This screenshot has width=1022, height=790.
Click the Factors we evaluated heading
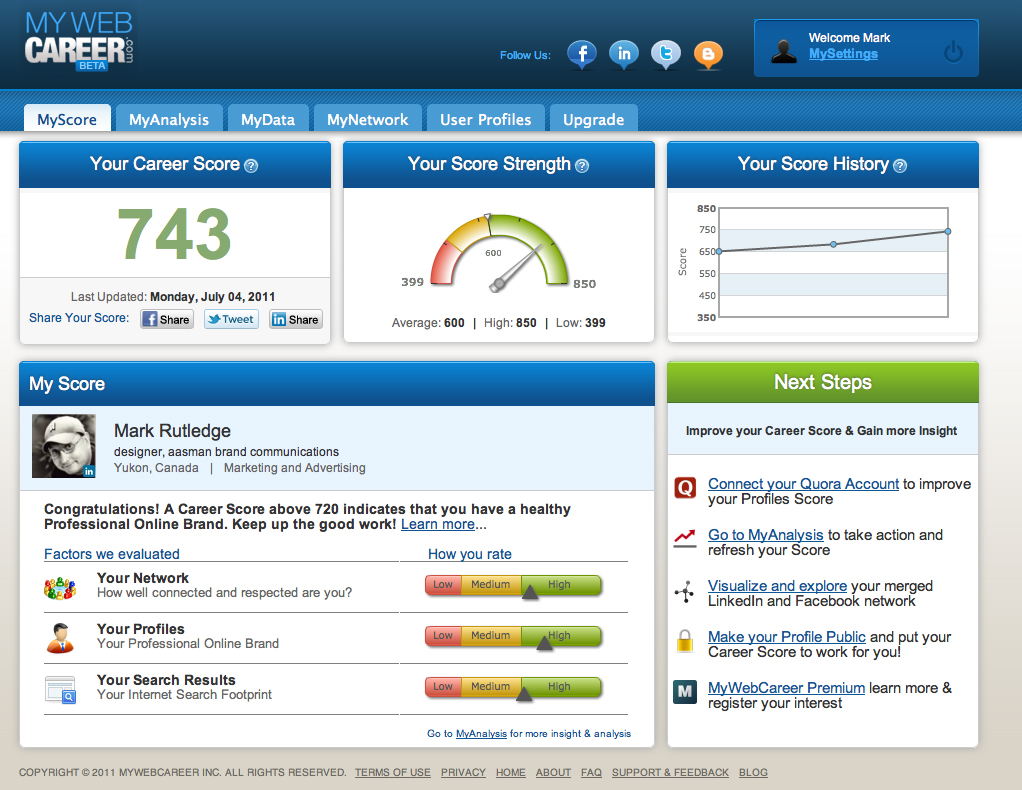point(111,554)
